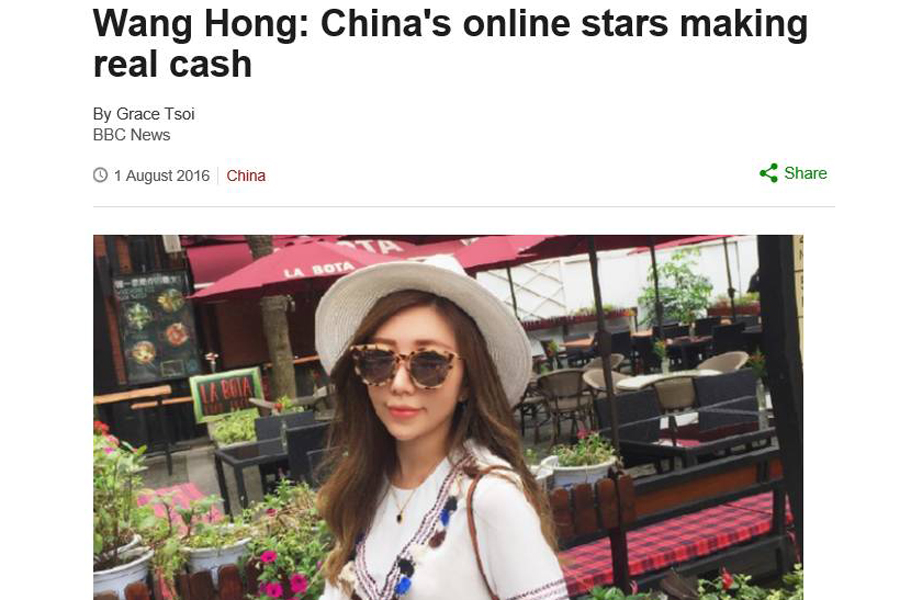The width and height of the screenshot is (900, 600).
Task: Click the BBC News byline text
Action: click(131, 135)
